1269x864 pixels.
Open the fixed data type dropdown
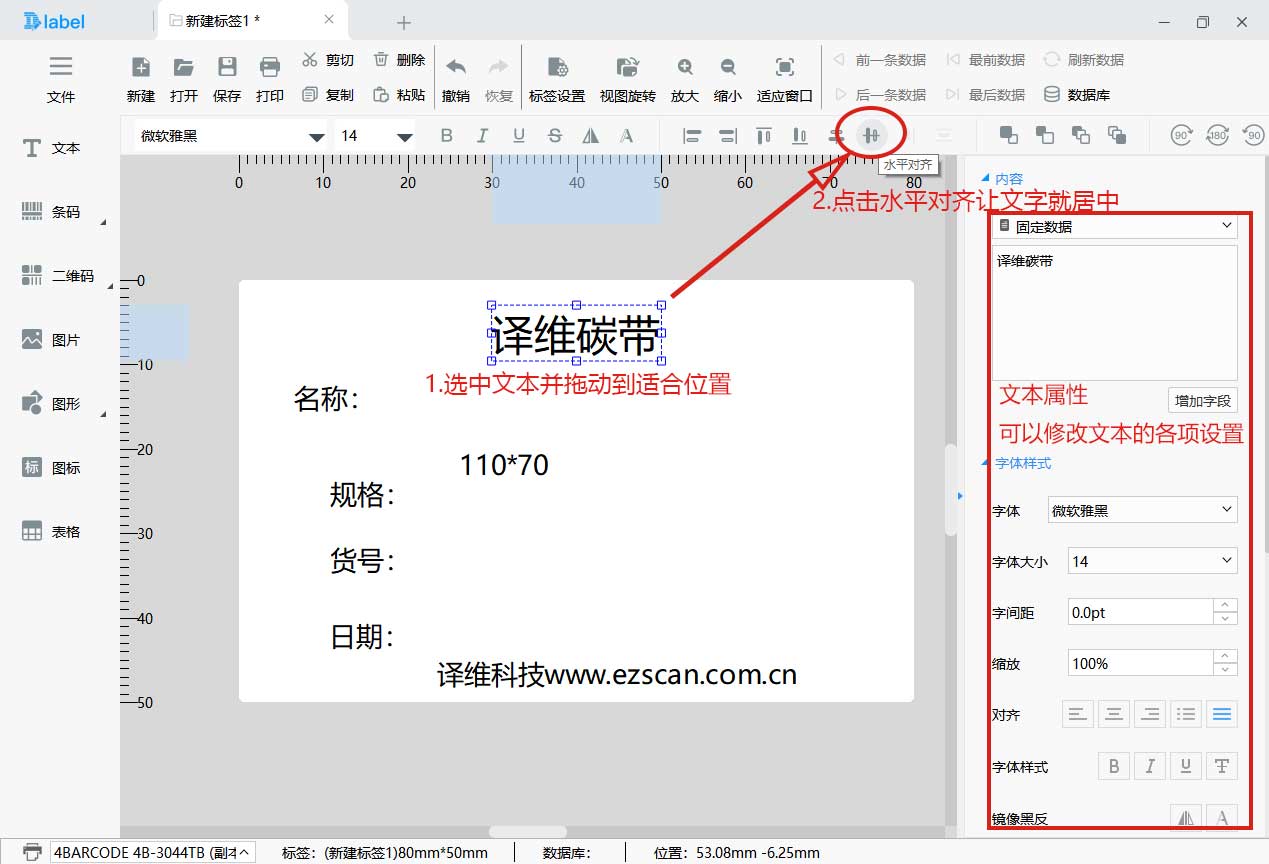tap(1115, 227)
